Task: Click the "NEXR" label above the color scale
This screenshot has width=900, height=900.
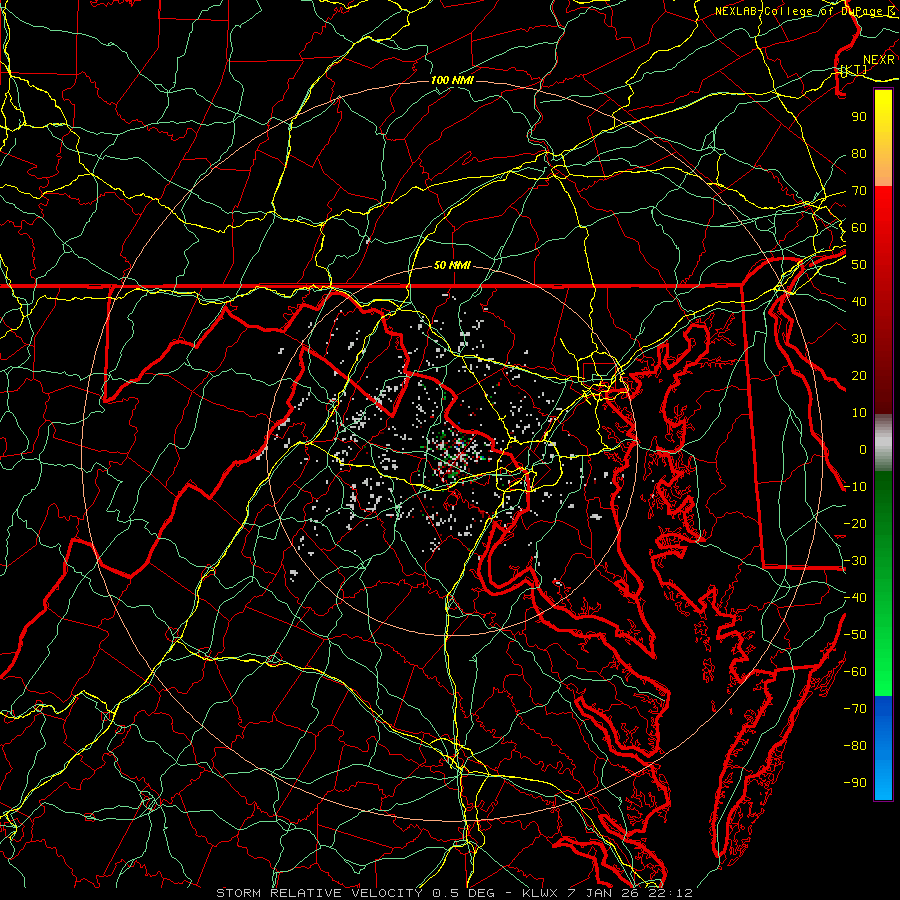Action: [878, 60]
